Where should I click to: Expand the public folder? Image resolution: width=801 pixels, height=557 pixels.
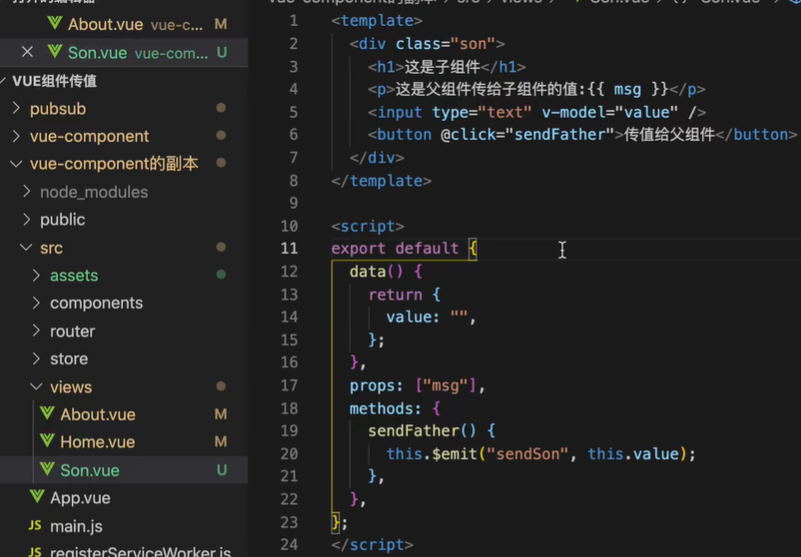(27, 219)
